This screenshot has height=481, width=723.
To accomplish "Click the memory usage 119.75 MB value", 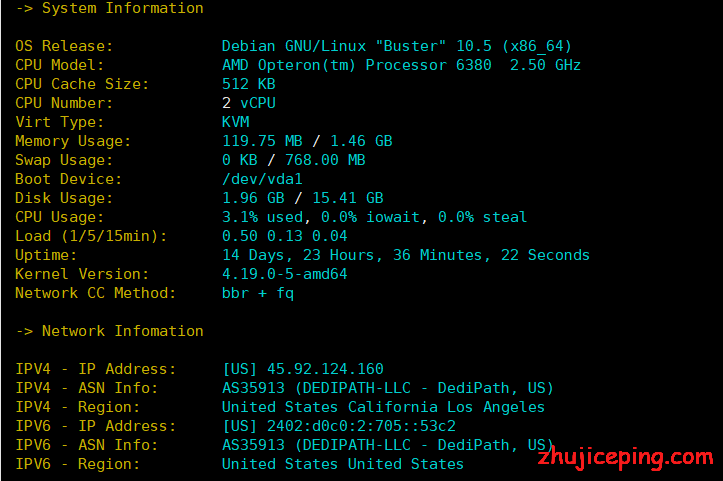I will (262, 141).
